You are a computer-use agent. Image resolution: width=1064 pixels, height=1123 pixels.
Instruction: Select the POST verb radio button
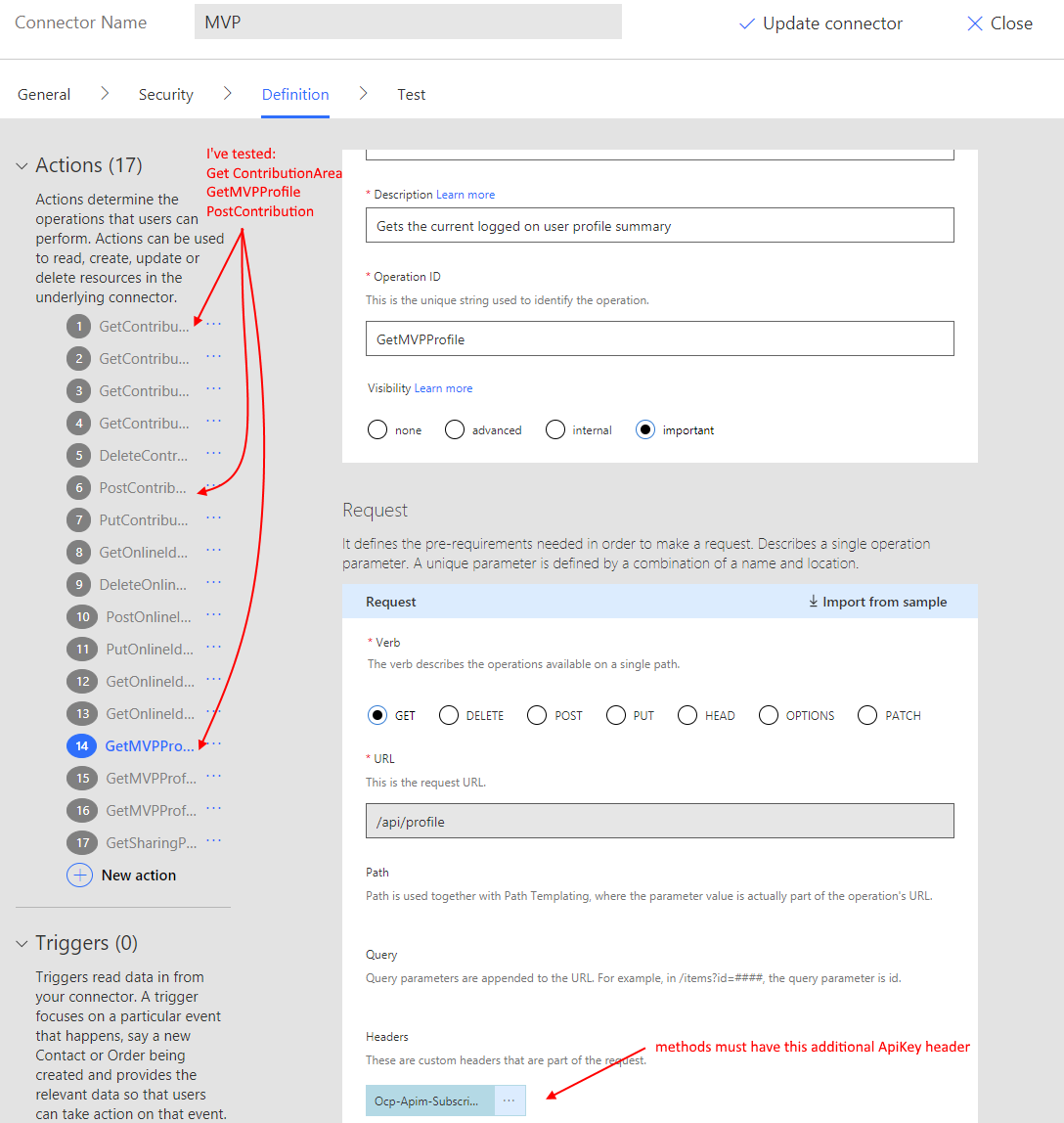[x=537, y=715]
